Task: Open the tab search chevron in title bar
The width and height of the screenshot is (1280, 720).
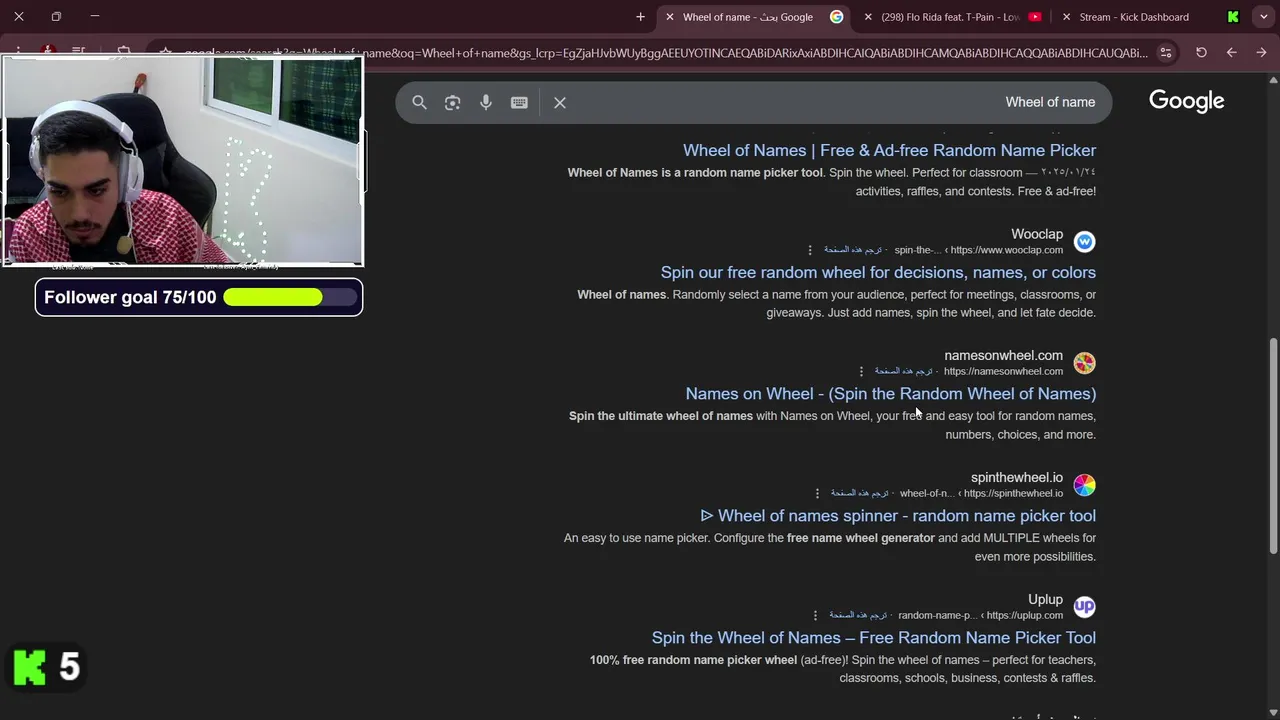Action: [1264, 17]
